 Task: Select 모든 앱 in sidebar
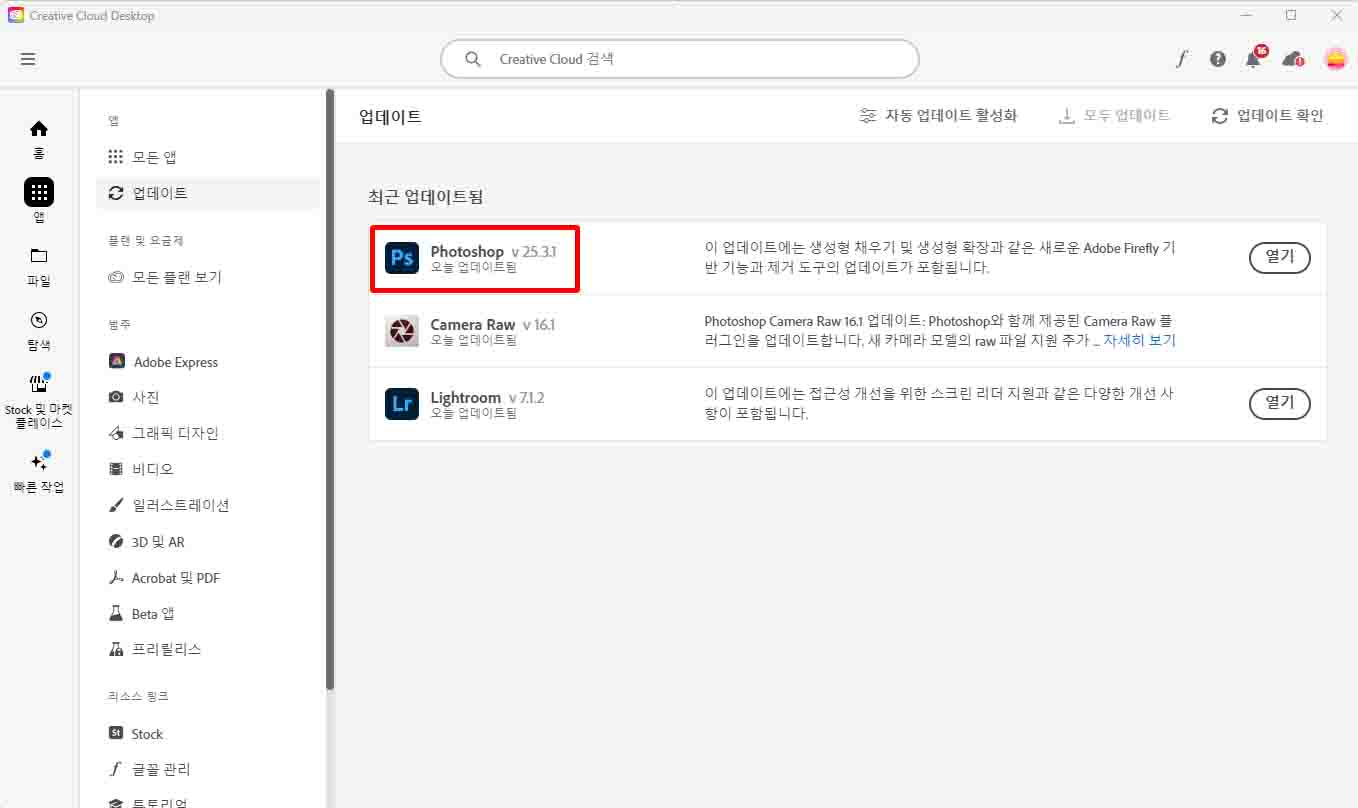click(x=208, y=157)
